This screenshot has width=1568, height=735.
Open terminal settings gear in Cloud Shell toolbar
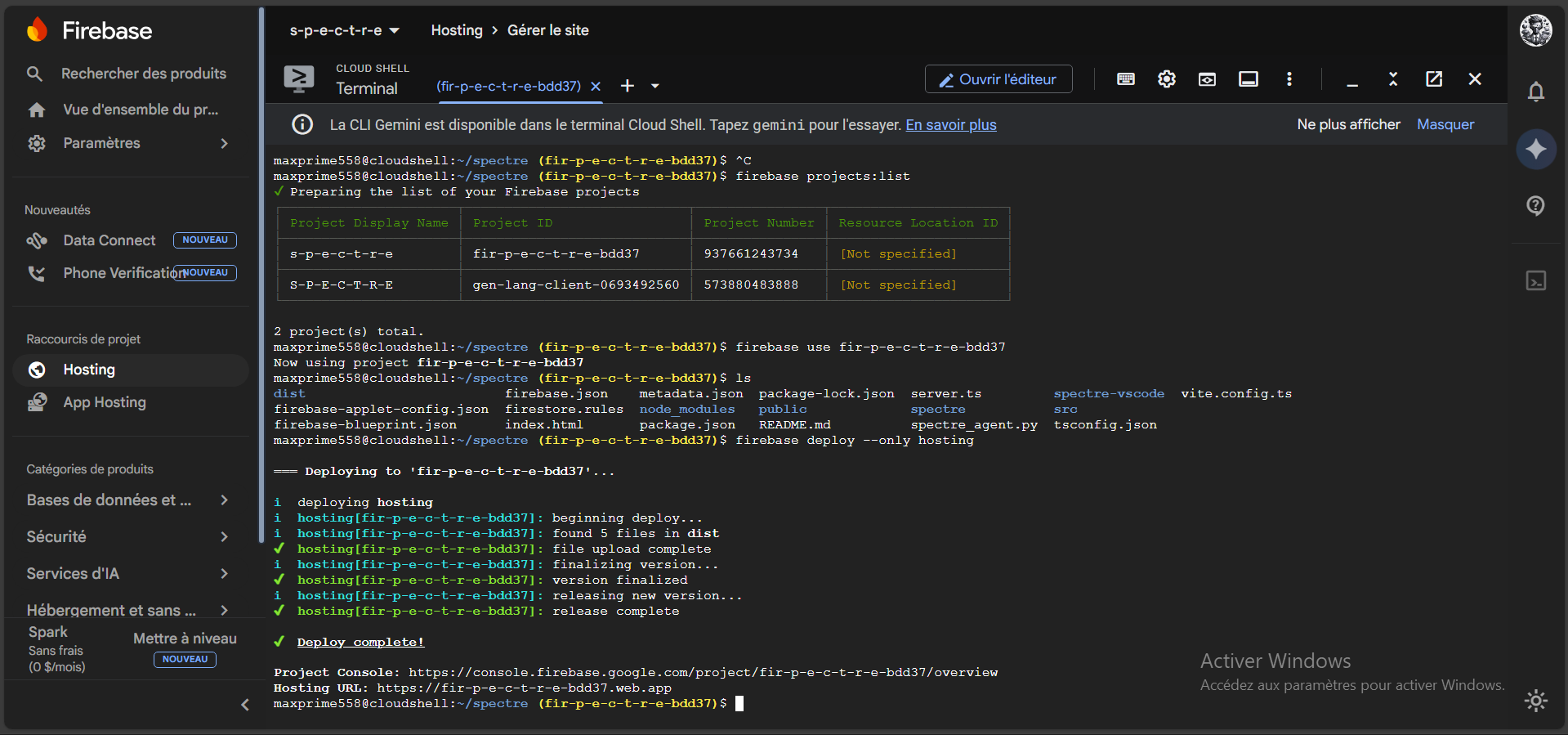(1166, 79)
